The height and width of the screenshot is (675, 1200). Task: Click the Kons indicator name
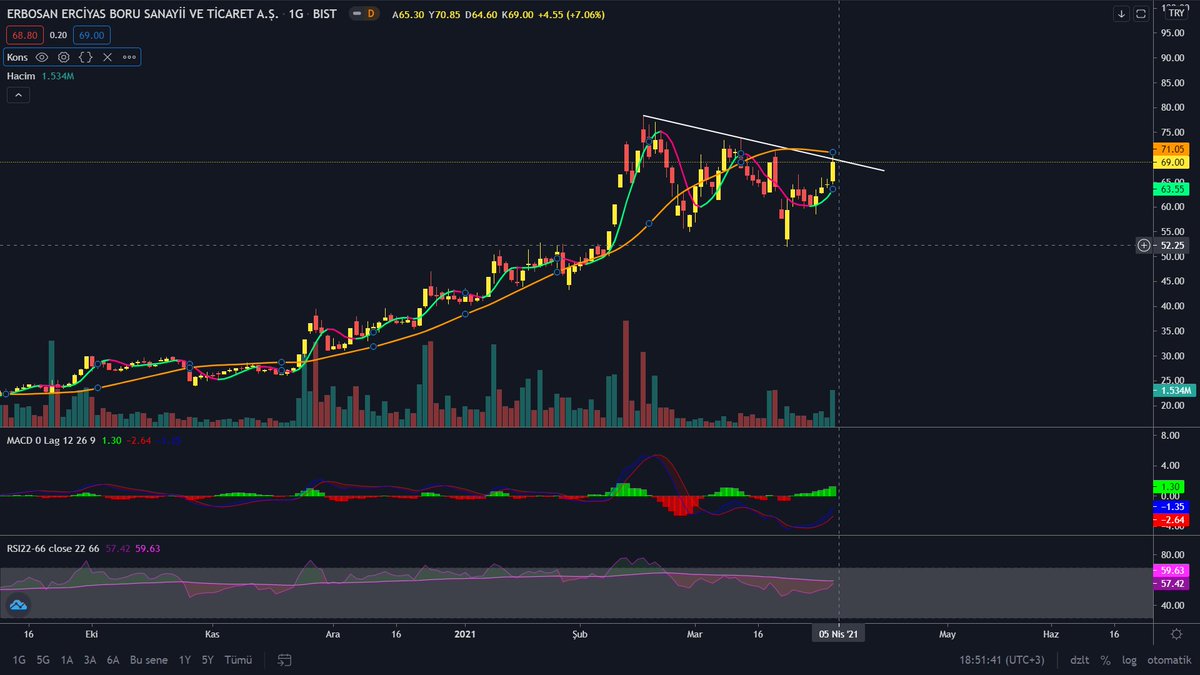coord(17,57)
